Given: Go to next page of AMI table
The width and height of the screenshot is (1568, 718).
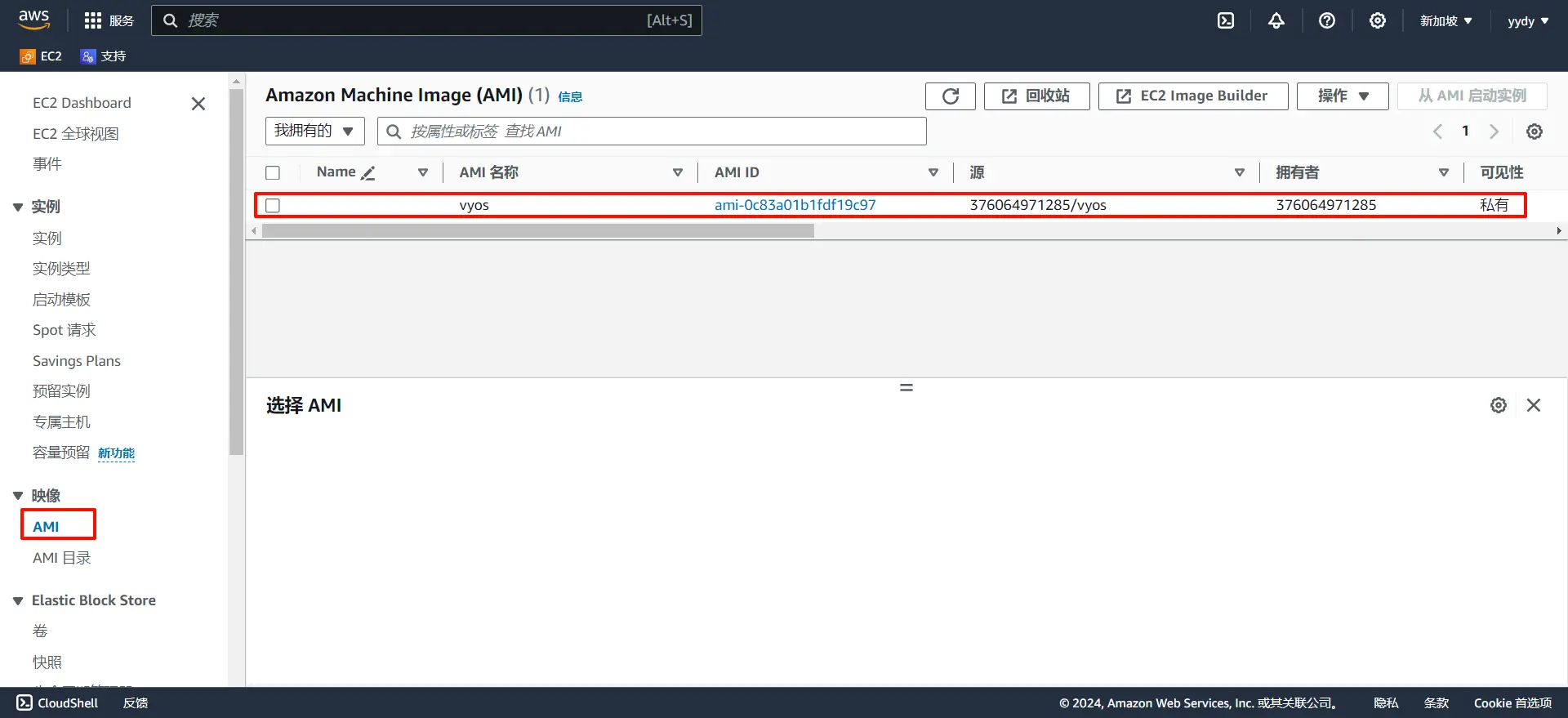Looking at the screenshot, I should point(1494,132).
